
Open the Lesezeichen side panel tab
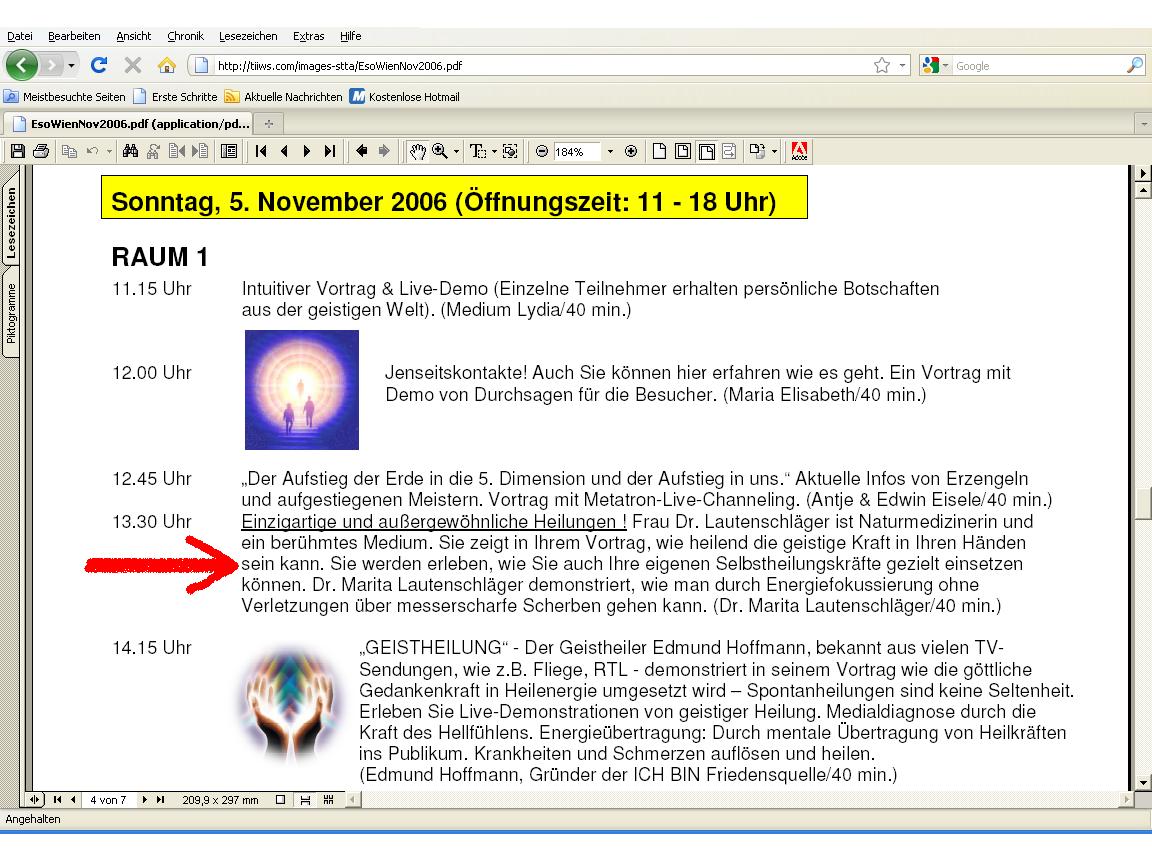[11, 222]
